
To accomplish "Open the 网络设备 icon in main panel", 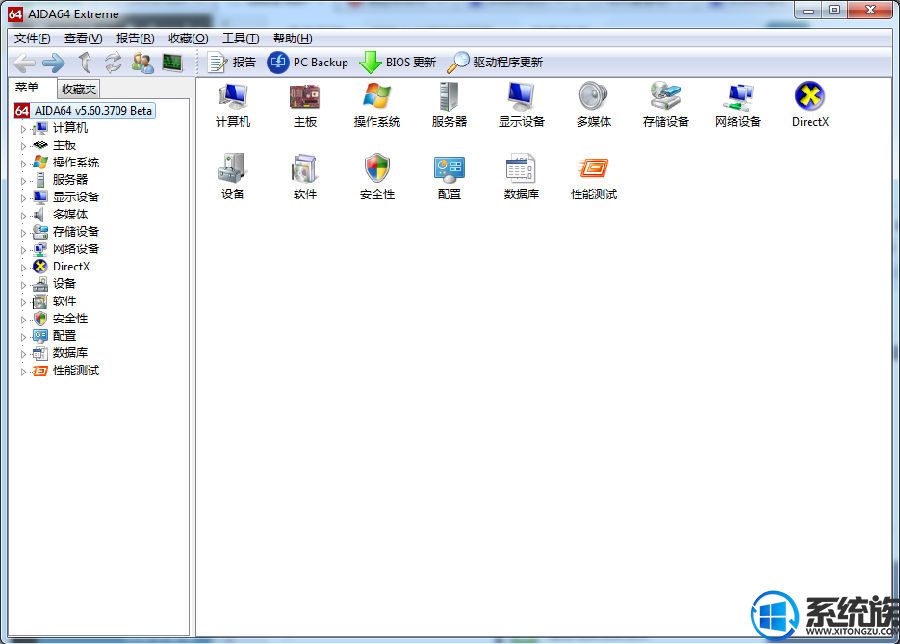I will click(738, 96).
